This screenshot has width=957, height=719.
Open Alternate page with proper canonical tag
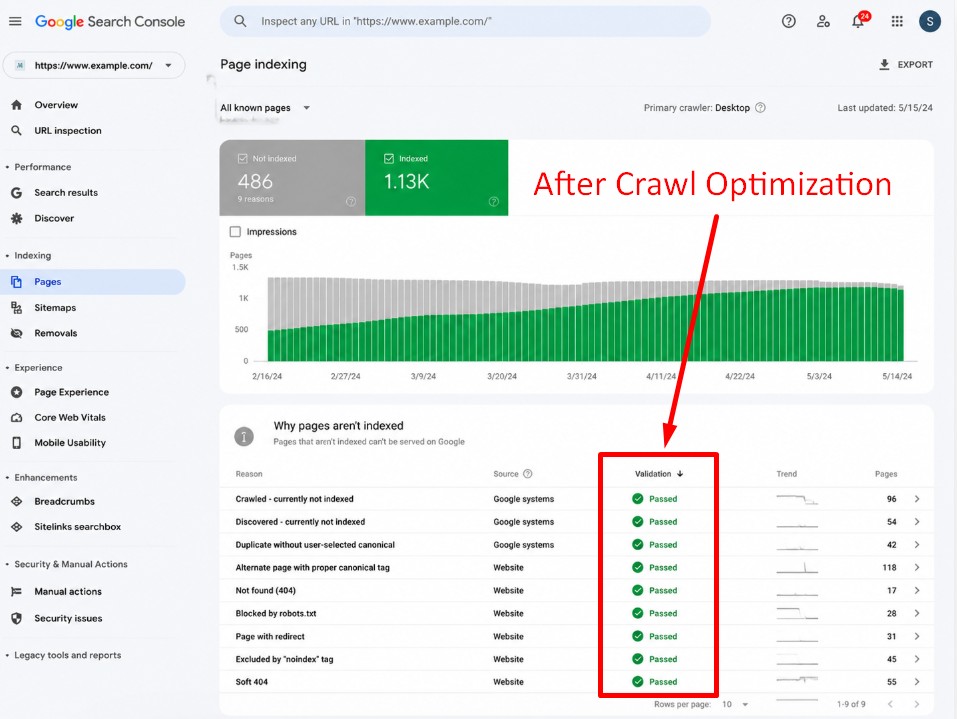(577, 568)
